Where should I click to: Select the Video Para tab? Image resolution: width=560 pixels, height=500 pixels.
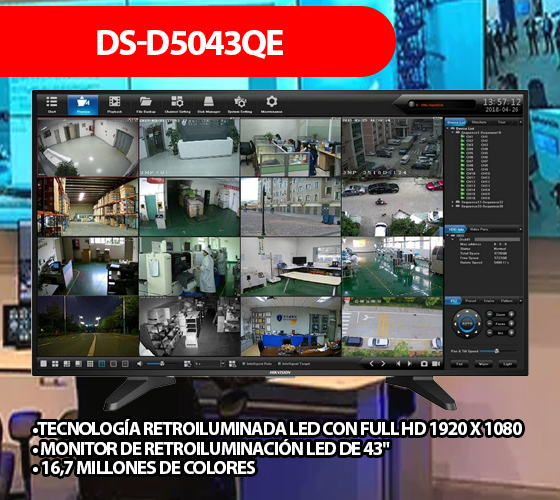(x=479, y=229)
